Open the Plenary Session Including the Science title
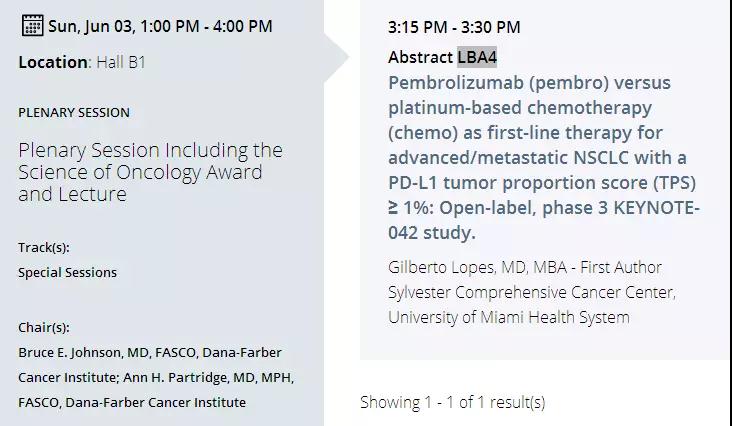Screen dimensions: 732x426 click(150, 172)
